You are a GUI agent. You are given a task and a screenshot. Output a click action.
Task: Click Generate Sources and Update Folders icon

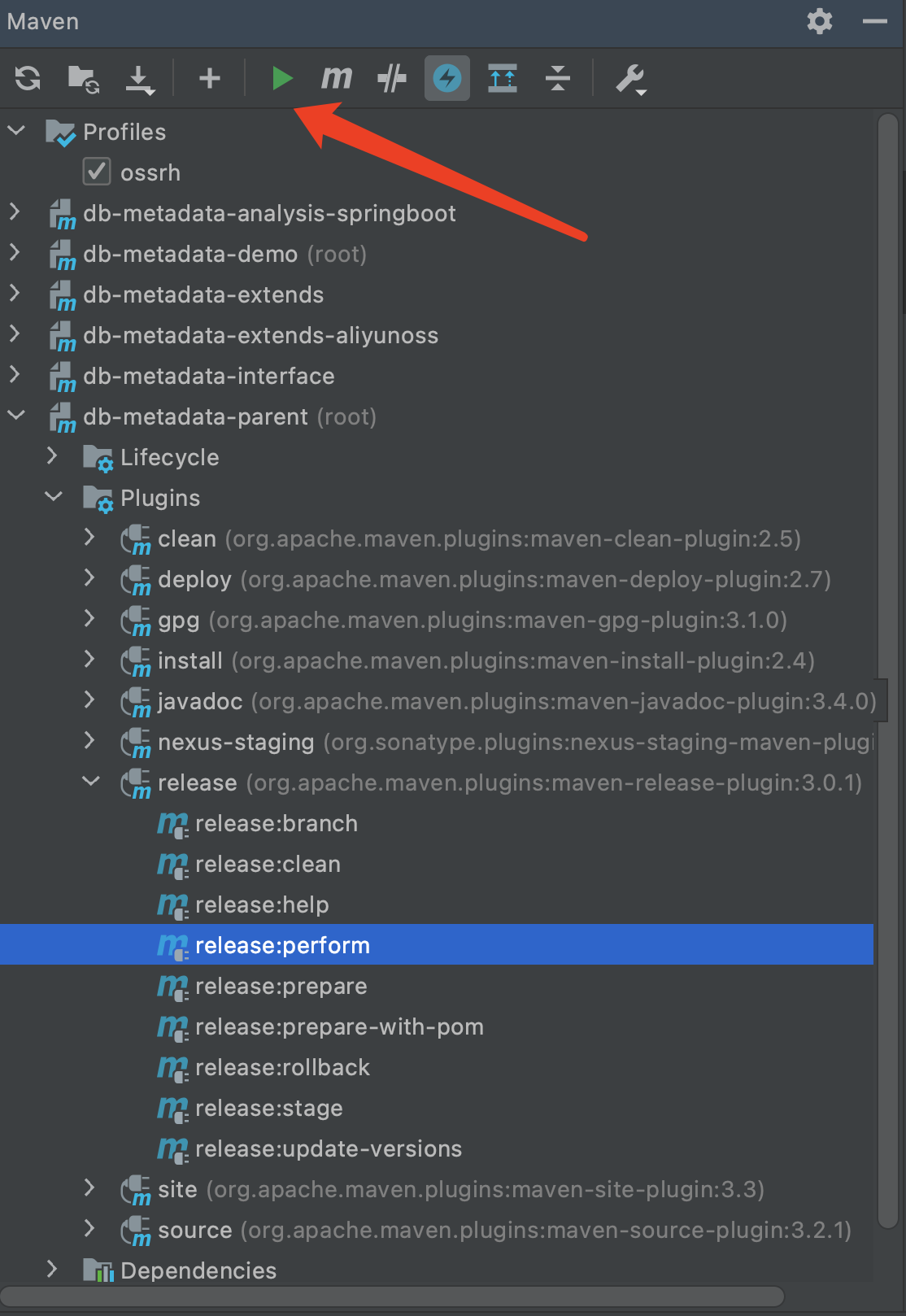pos(83,79)
